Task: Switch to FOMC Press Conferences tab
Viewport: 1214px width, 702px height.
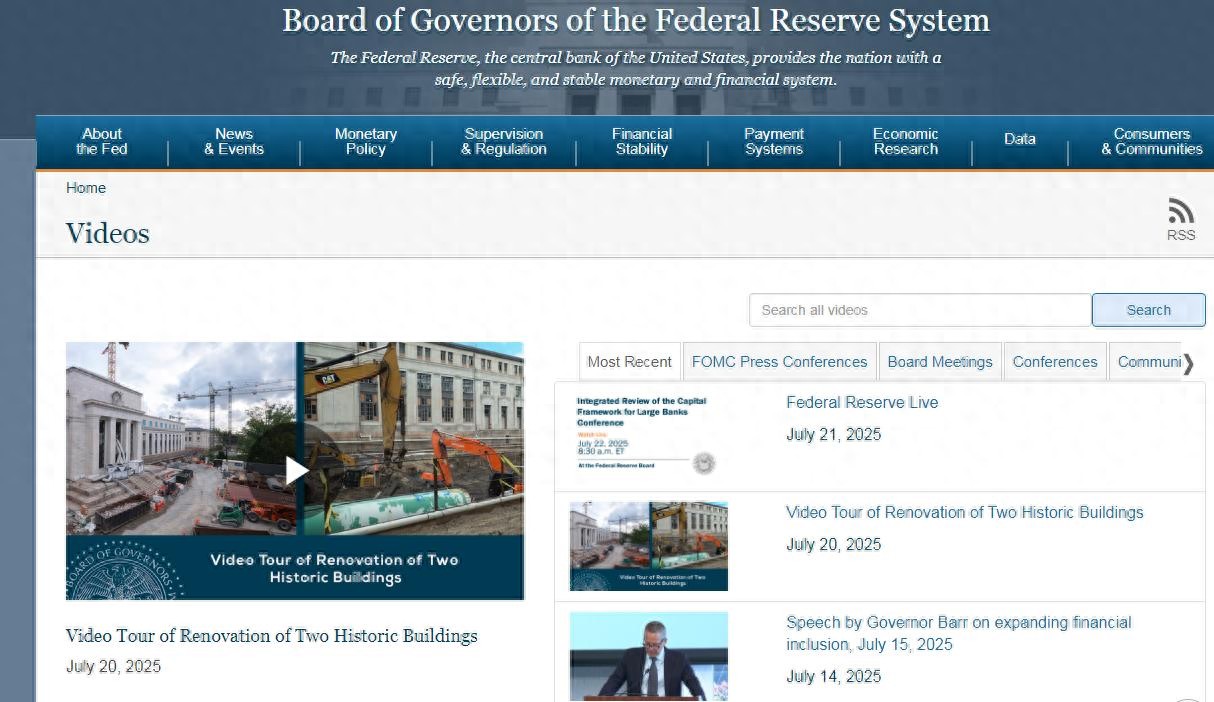Action: [779, 362]
